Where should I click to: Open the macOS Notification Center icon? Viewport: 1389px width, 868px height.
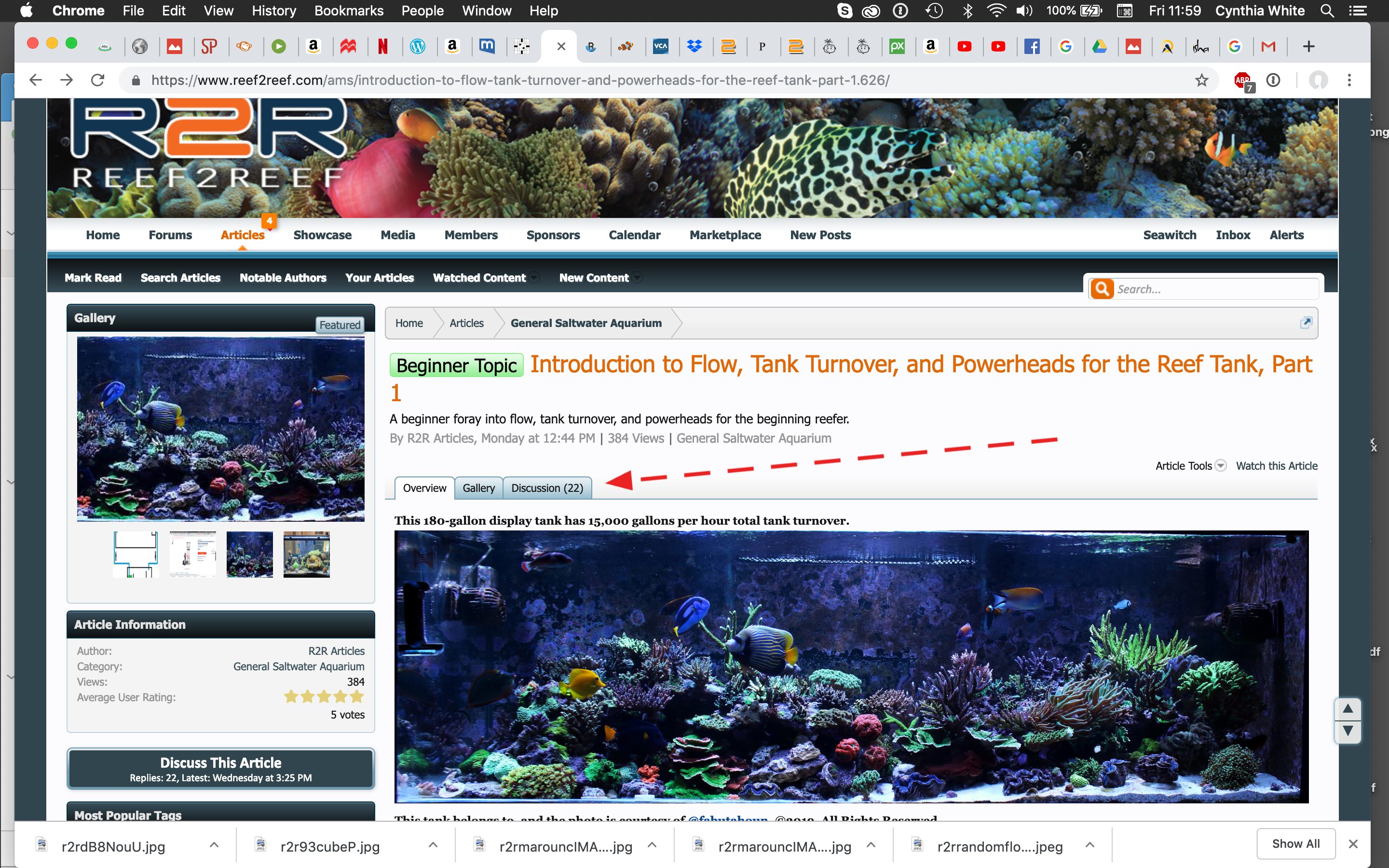[x=1358, y=10]
